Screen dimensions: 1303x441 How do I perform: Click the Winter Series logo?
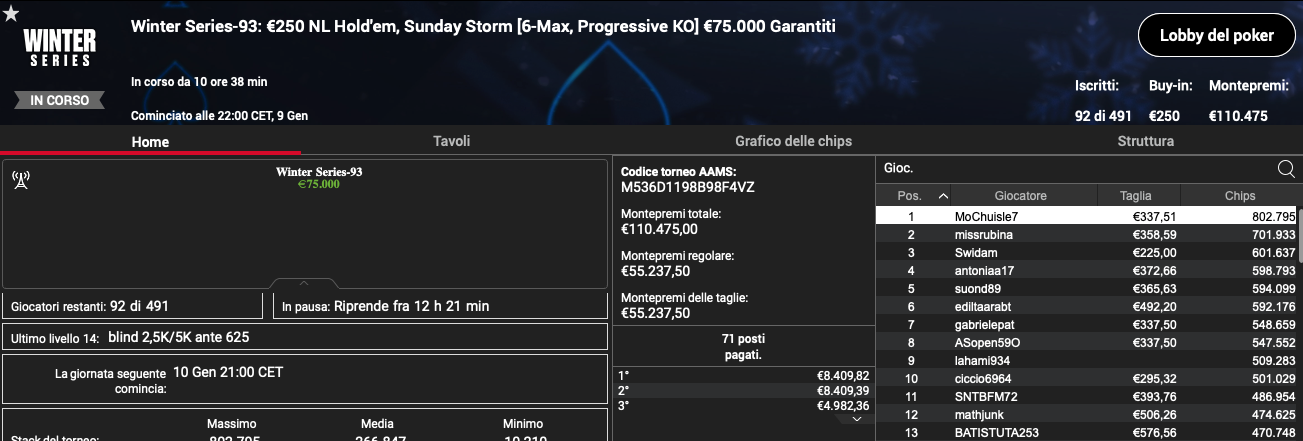59,47
